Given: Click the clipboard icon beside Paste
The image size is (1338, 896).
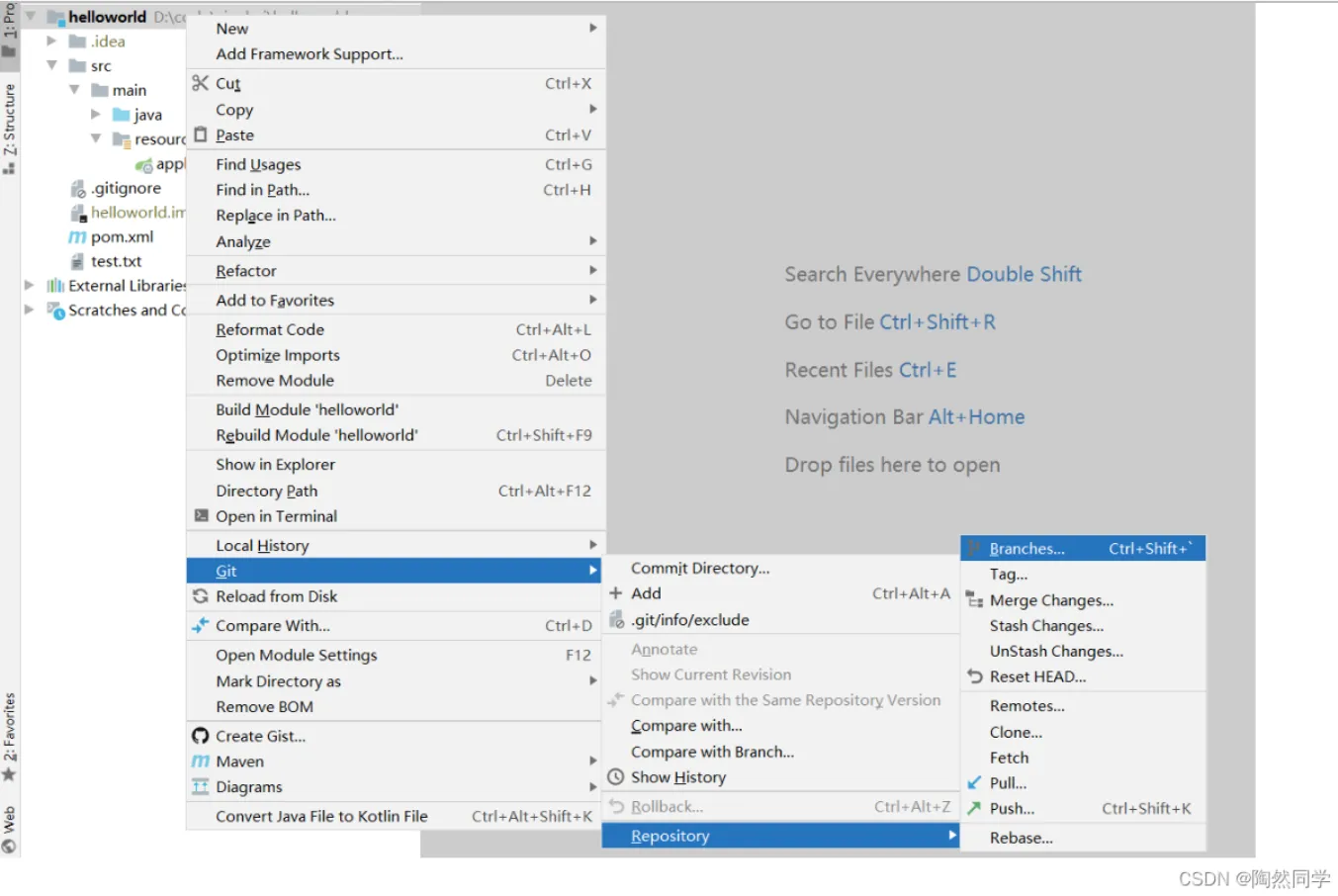Looking at the screenshot, I should coord(201,134).
